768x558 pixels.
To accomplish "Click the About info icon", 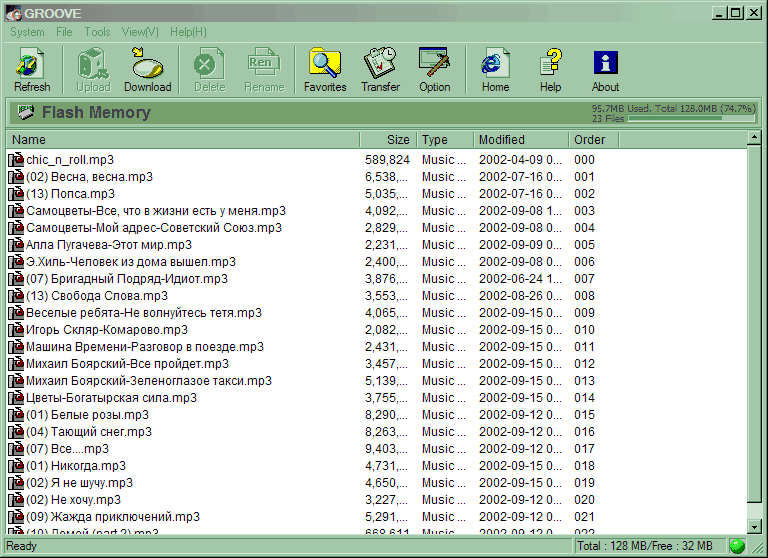I will tap(605, 70).
